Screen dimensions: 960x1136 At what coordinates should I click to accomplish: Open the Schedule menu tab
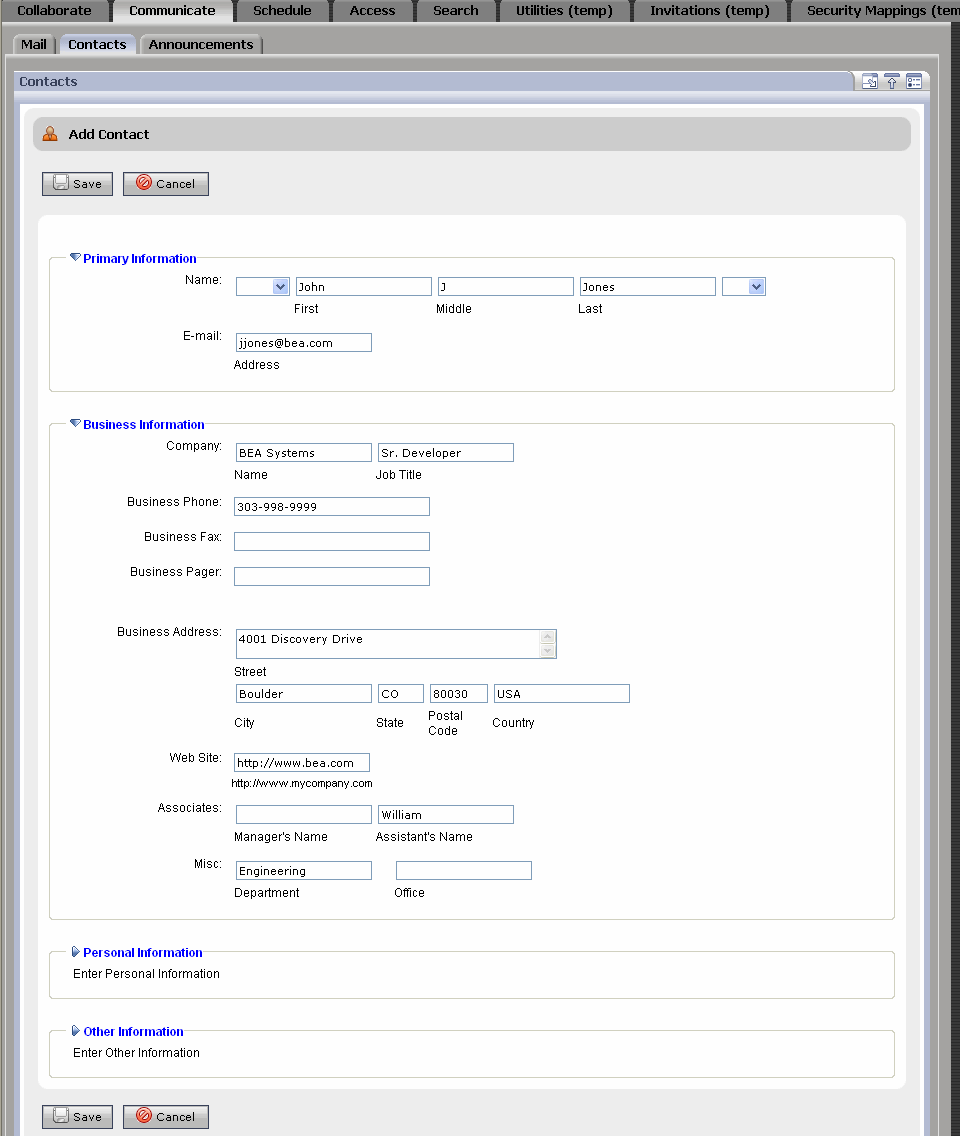click(x=281, y=10)
